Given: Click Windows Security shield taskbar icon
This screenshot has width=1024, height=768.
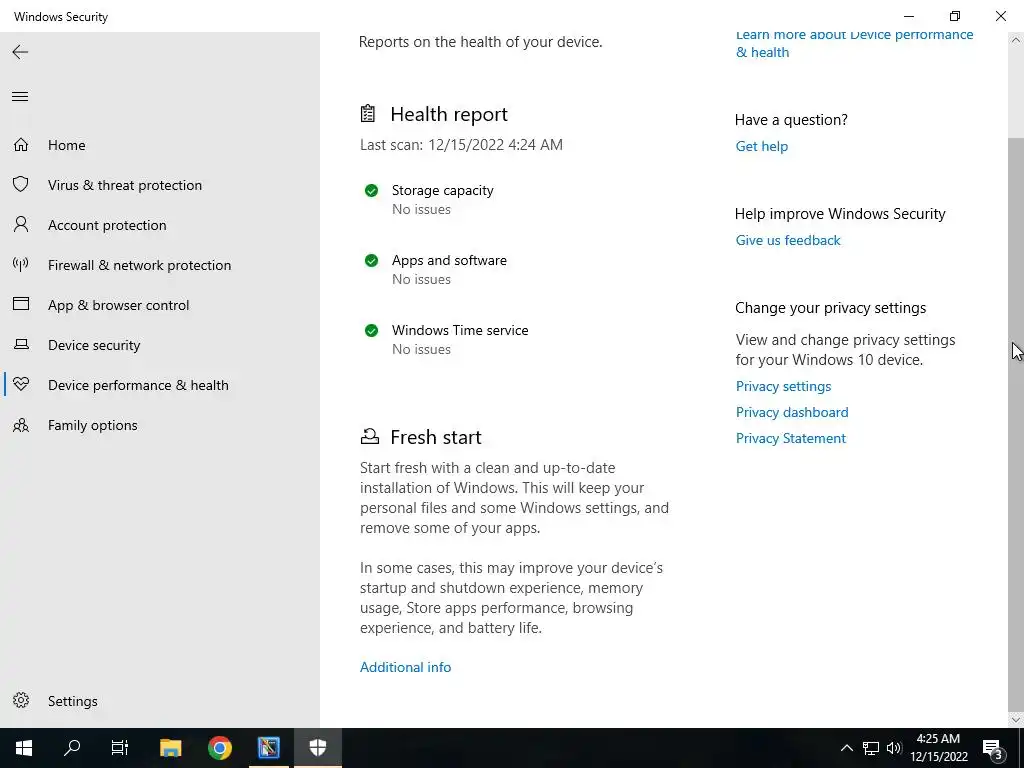Looking at the screenshot, I should point(317,748).
